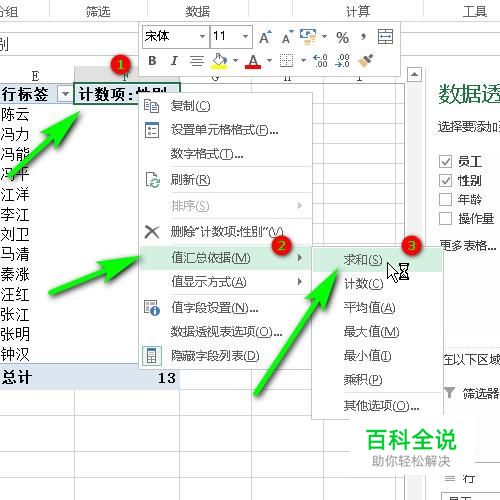Open 其他选项(O) in submenu
The height and width of the screenshot is (500, 500).
coord(377,406)
